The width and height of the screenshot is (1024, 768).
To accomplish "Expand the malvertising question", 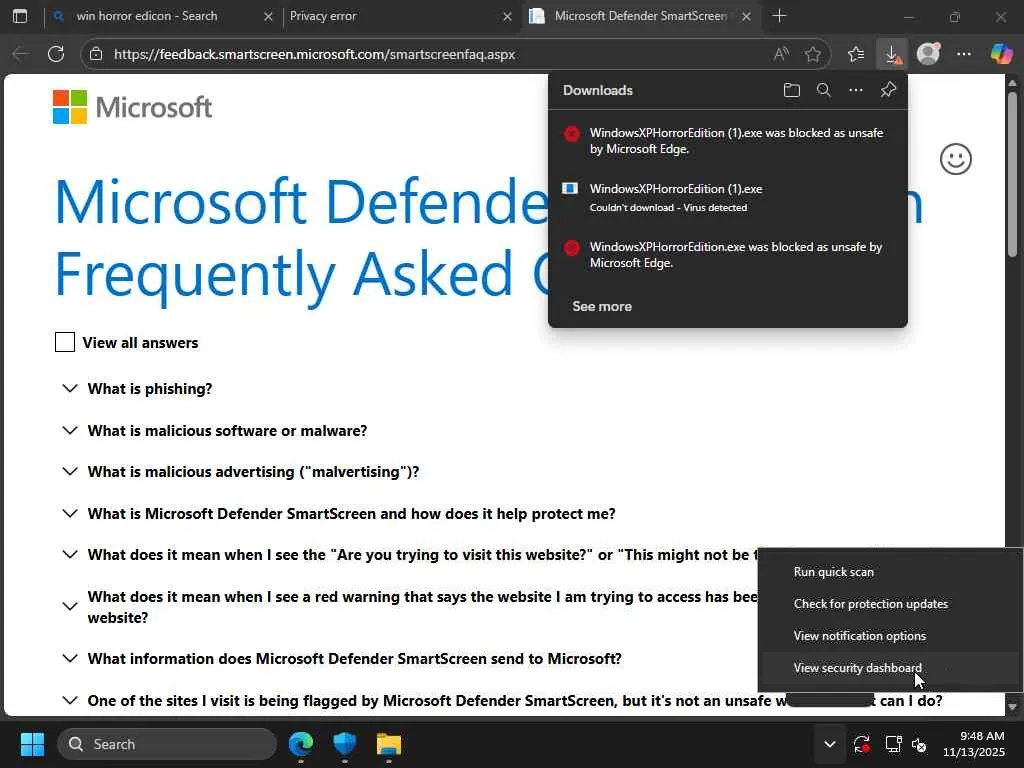I will coord(240,472).
